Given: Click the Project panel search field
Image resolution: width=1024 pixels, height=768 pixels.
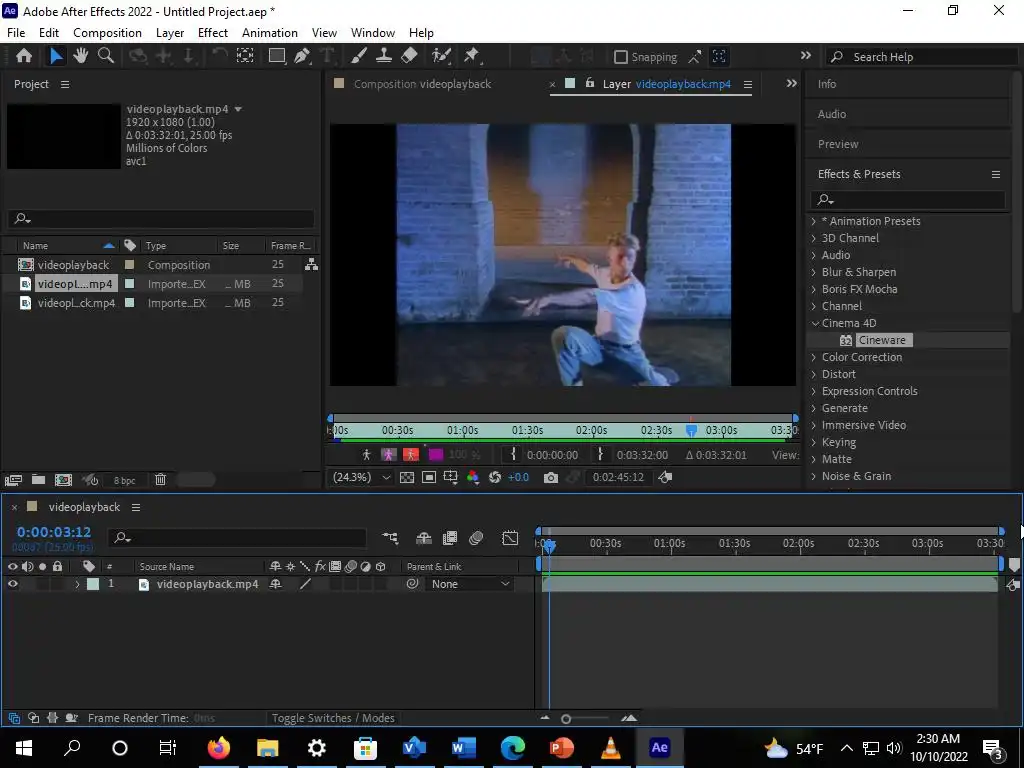Looking at the screenshot, I should point(161,218).
